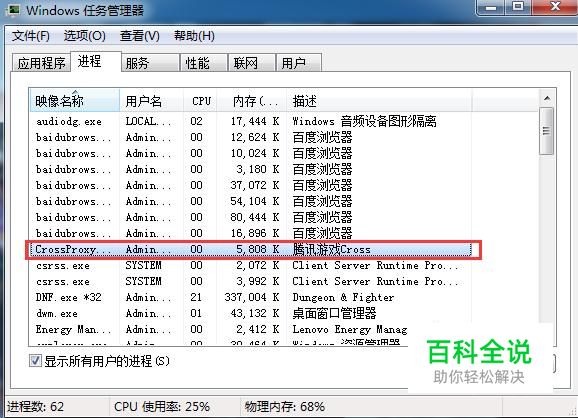Toggle 显示所有用户的进程 checkbox

tap(35, 360)
